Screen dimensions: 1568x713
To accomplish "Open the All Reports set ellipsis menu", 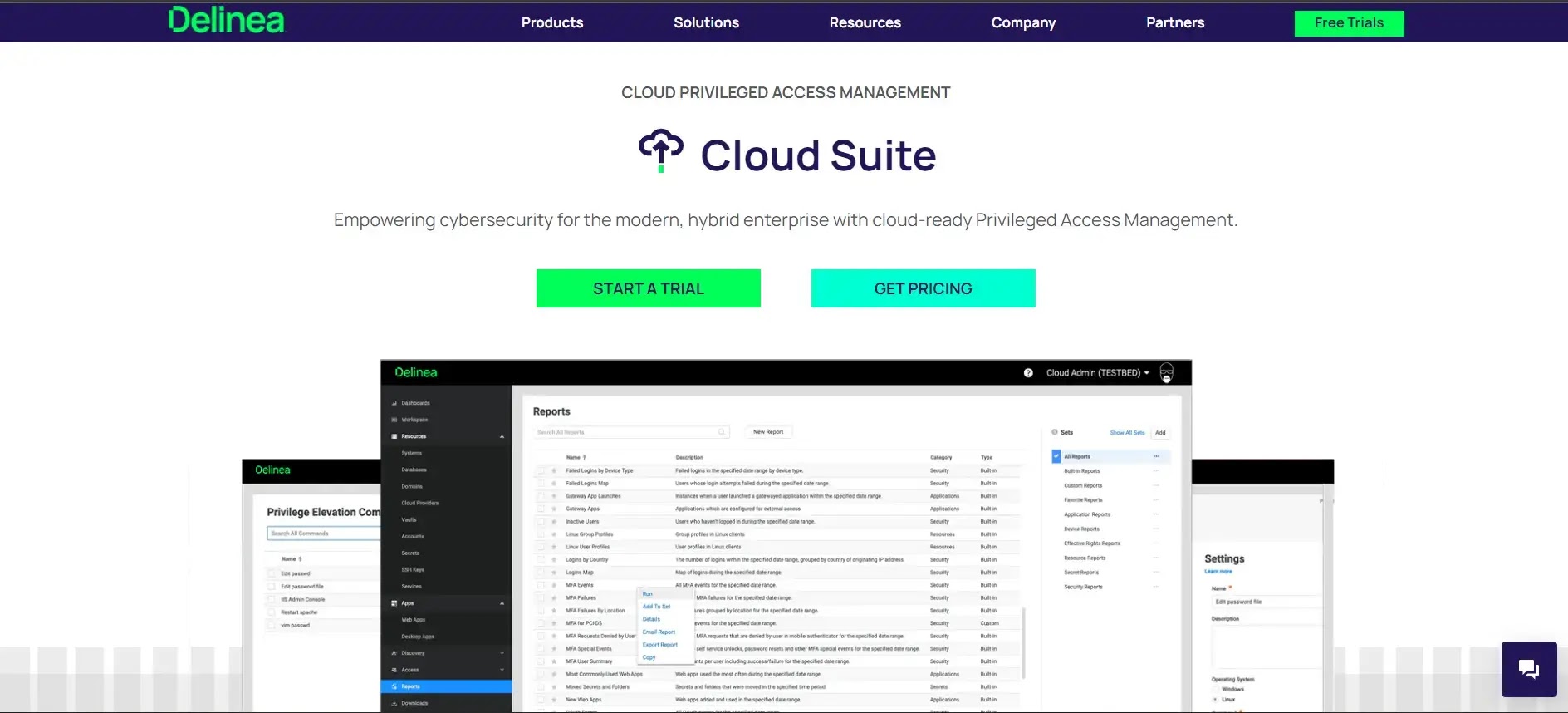I will (x=1156, y=456).
